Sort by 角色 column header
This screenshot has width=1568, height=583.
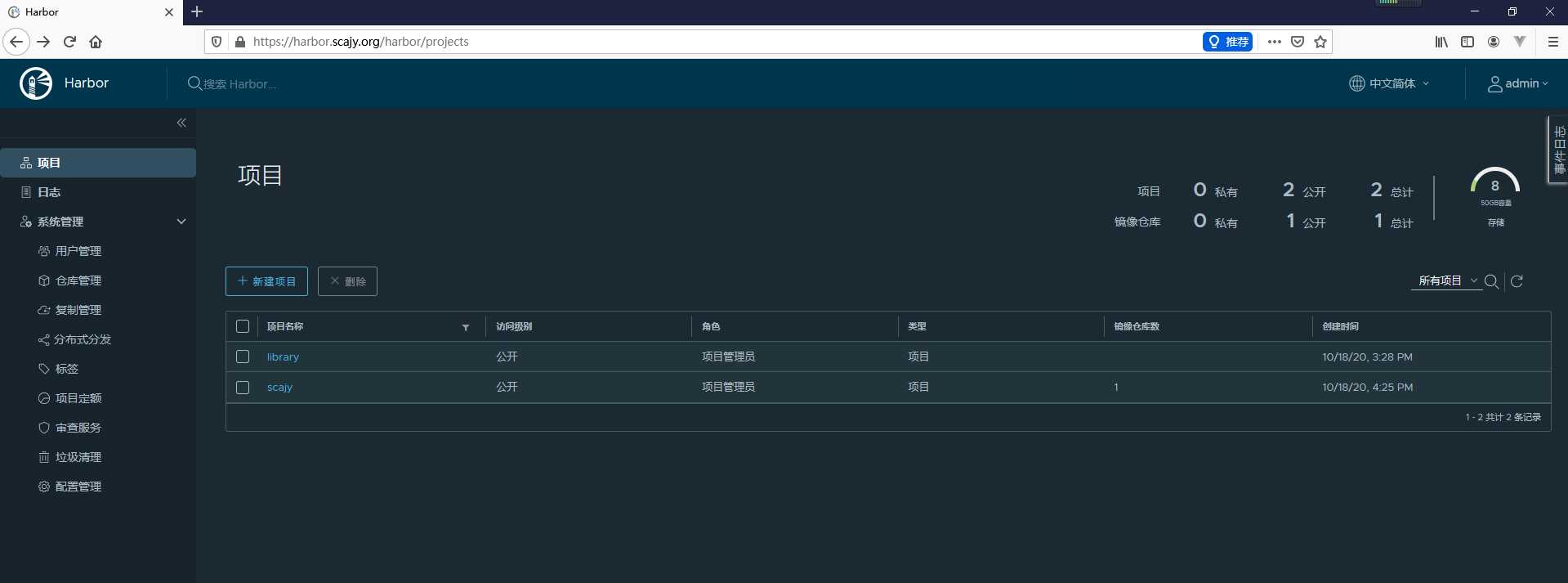tap(711, 326)
